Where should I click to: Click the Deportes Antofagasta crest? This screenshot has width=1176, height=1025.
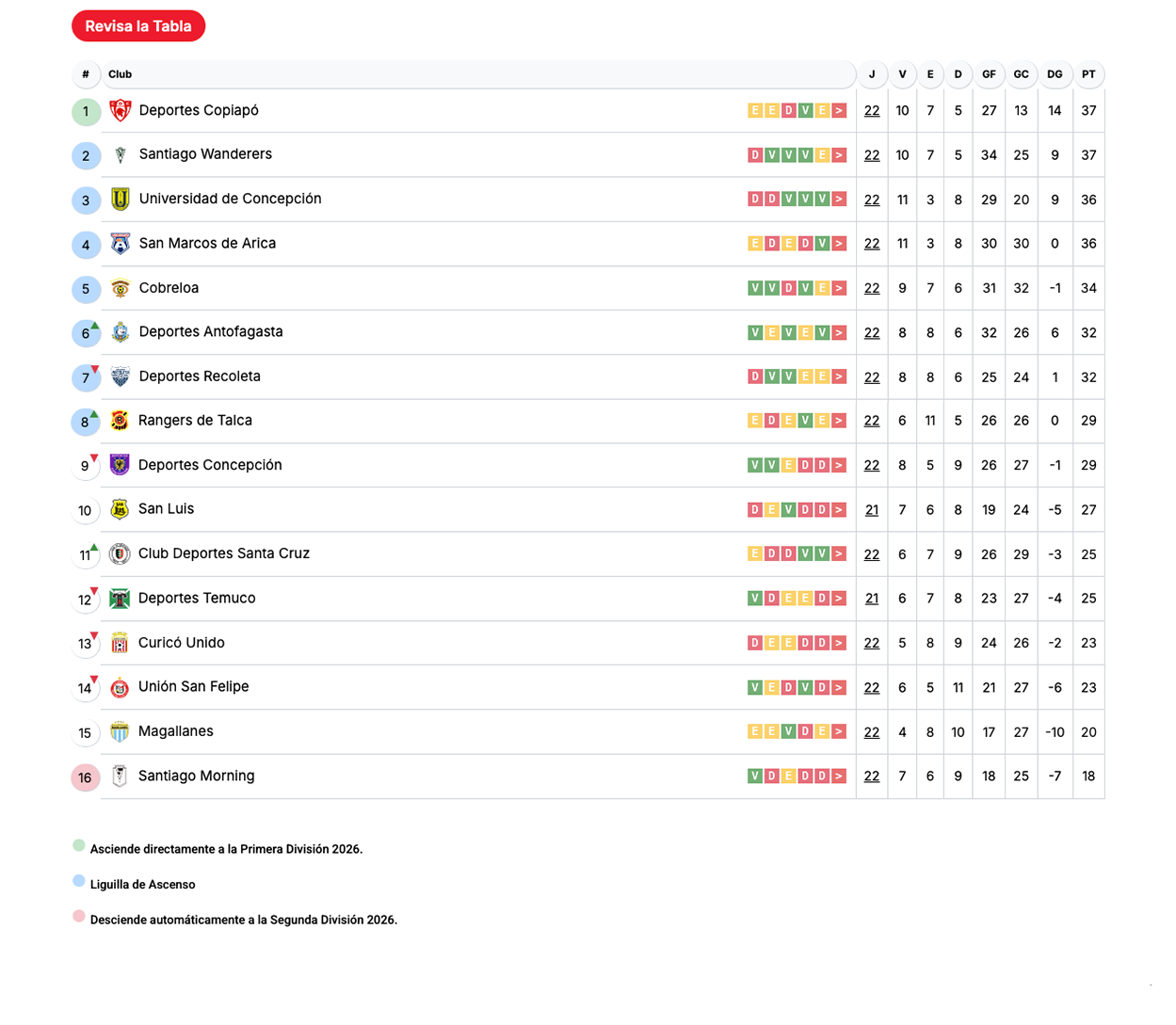coord(121,332)
